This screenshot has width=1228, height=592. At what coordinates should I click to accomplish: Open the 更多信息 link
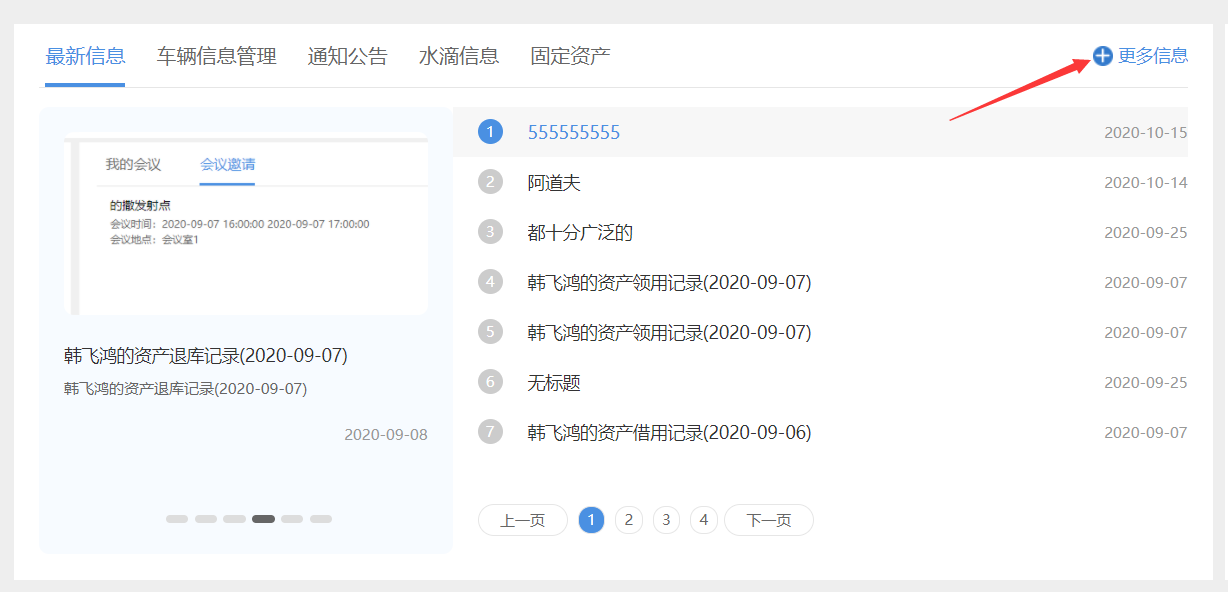[x=1153, y=56]
